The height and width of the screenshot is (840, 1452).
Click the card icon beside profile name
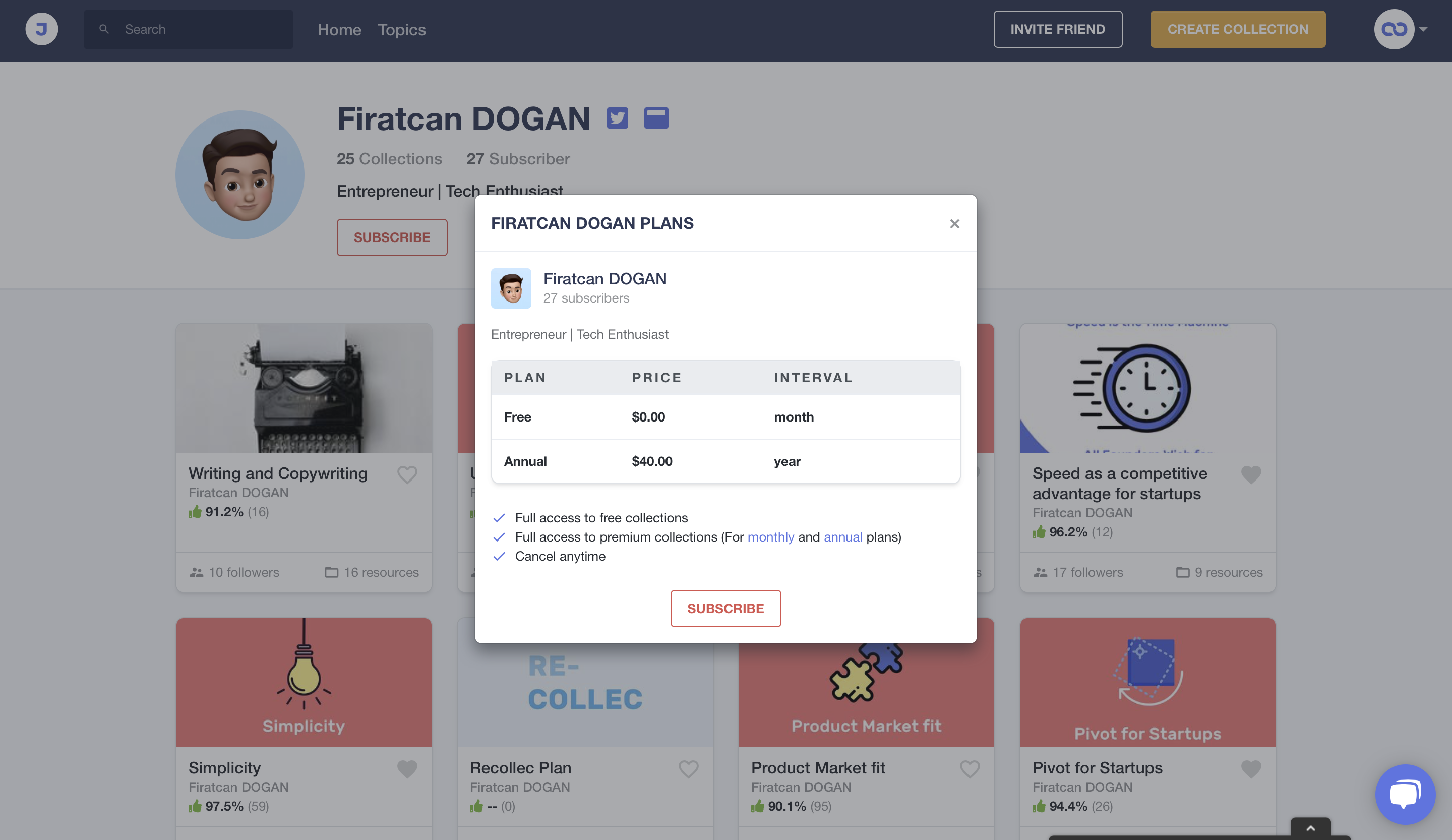pyautogui.click(x=656, y=118)
